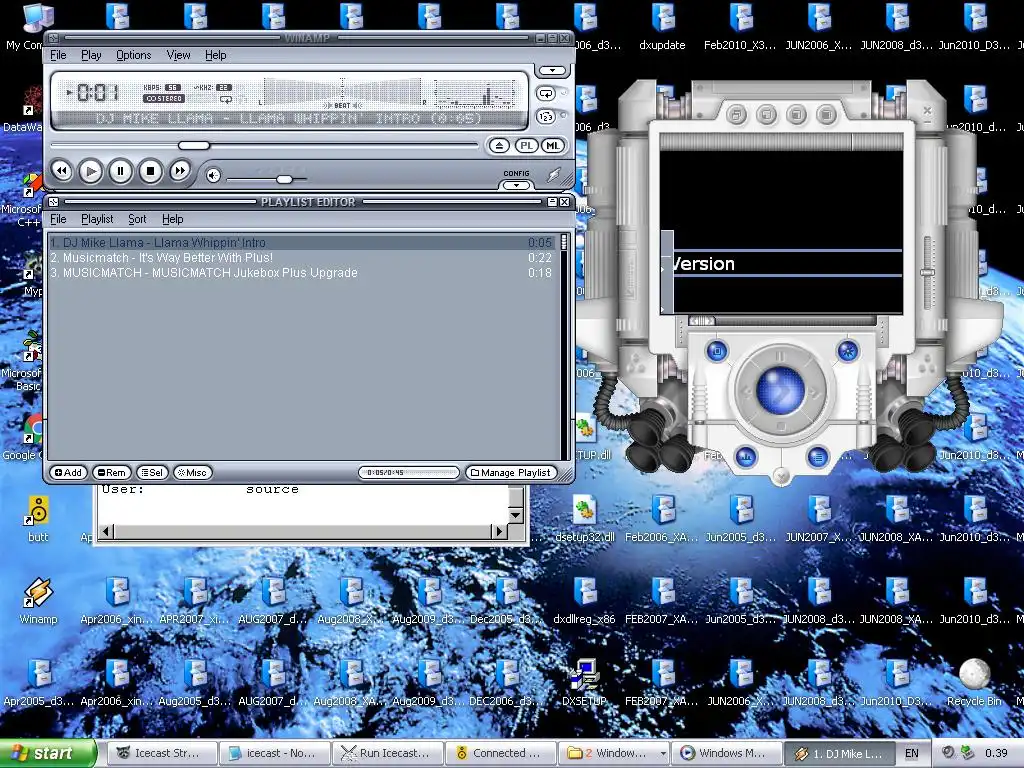Select track MUSICMATCH Jukebox Plus Upgrade
This screenshot has height=768, width=1024.
pos(302,273)
